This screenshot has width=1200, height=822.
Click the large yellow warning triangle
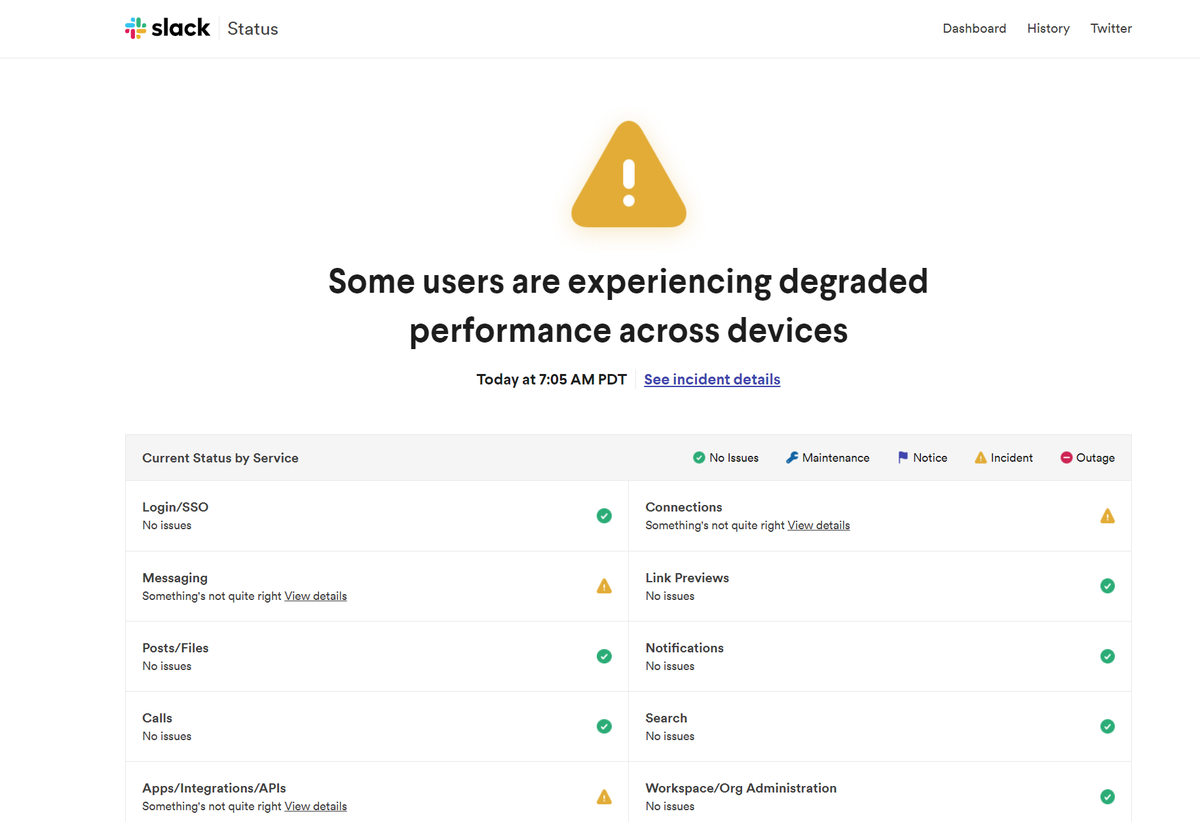(x=628, y=174)
